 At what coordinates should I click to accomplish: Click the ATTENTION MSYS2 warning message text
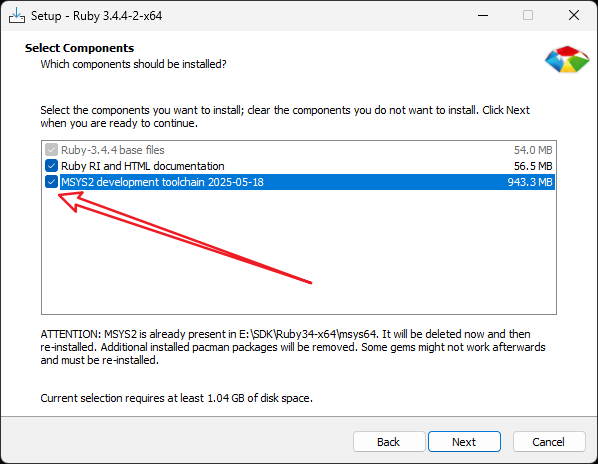pos(293,347)
